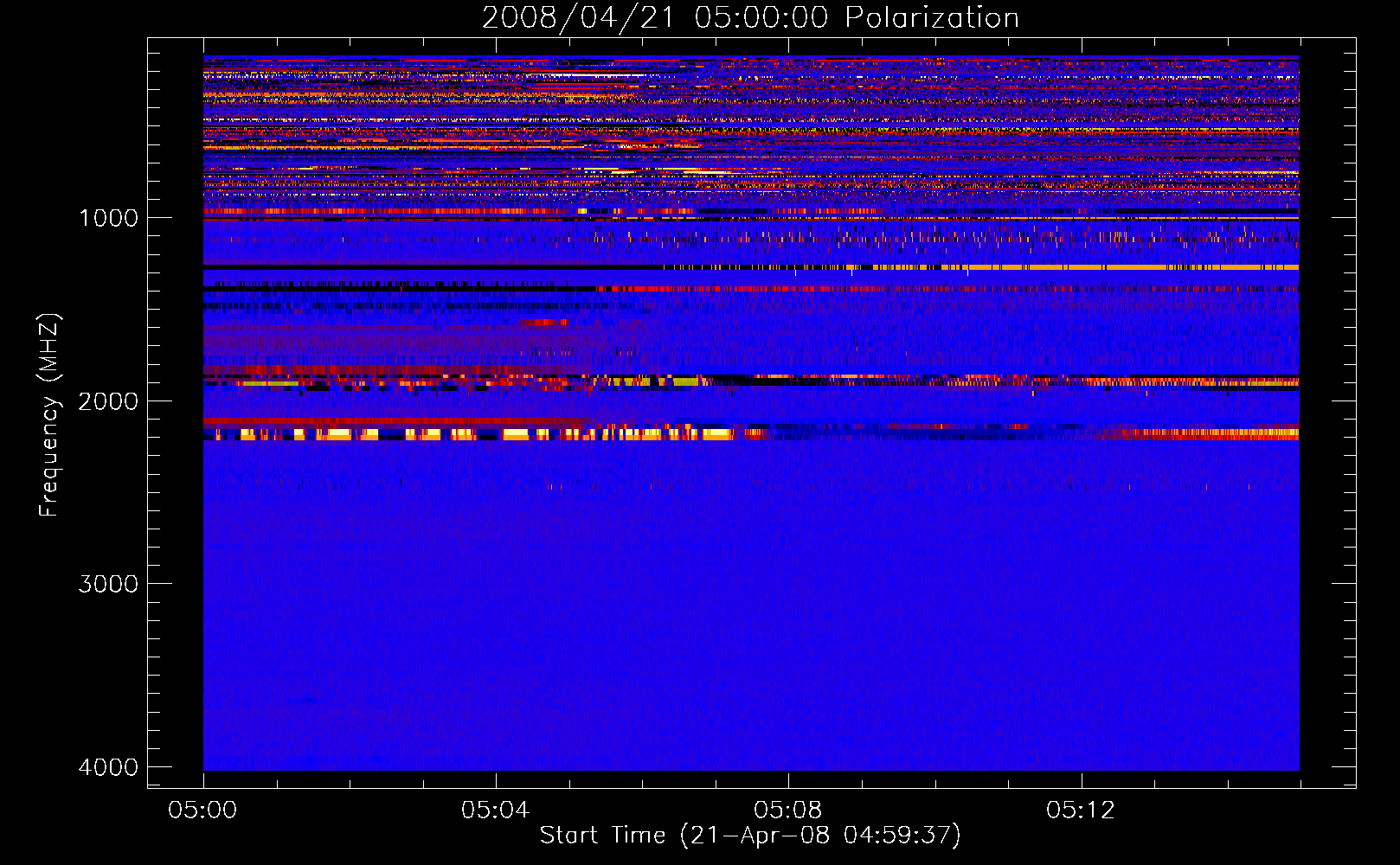Viewport: 1400px width, 865px height.
Task: Click the '05:00' time tick label
Action: [202, 810]
